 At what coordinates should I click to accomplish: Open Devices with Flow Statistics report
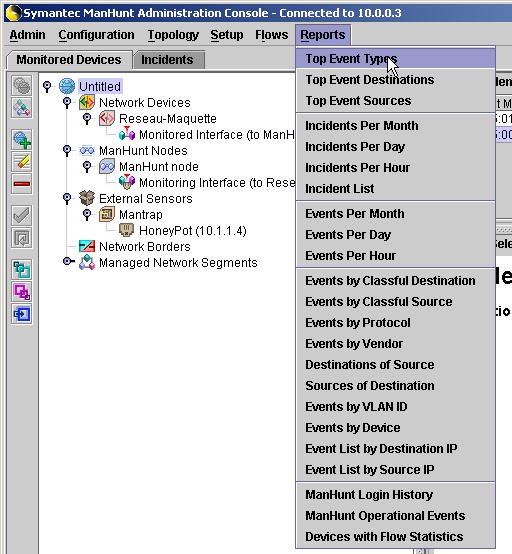pyautogui.click(x=395, y=537)
